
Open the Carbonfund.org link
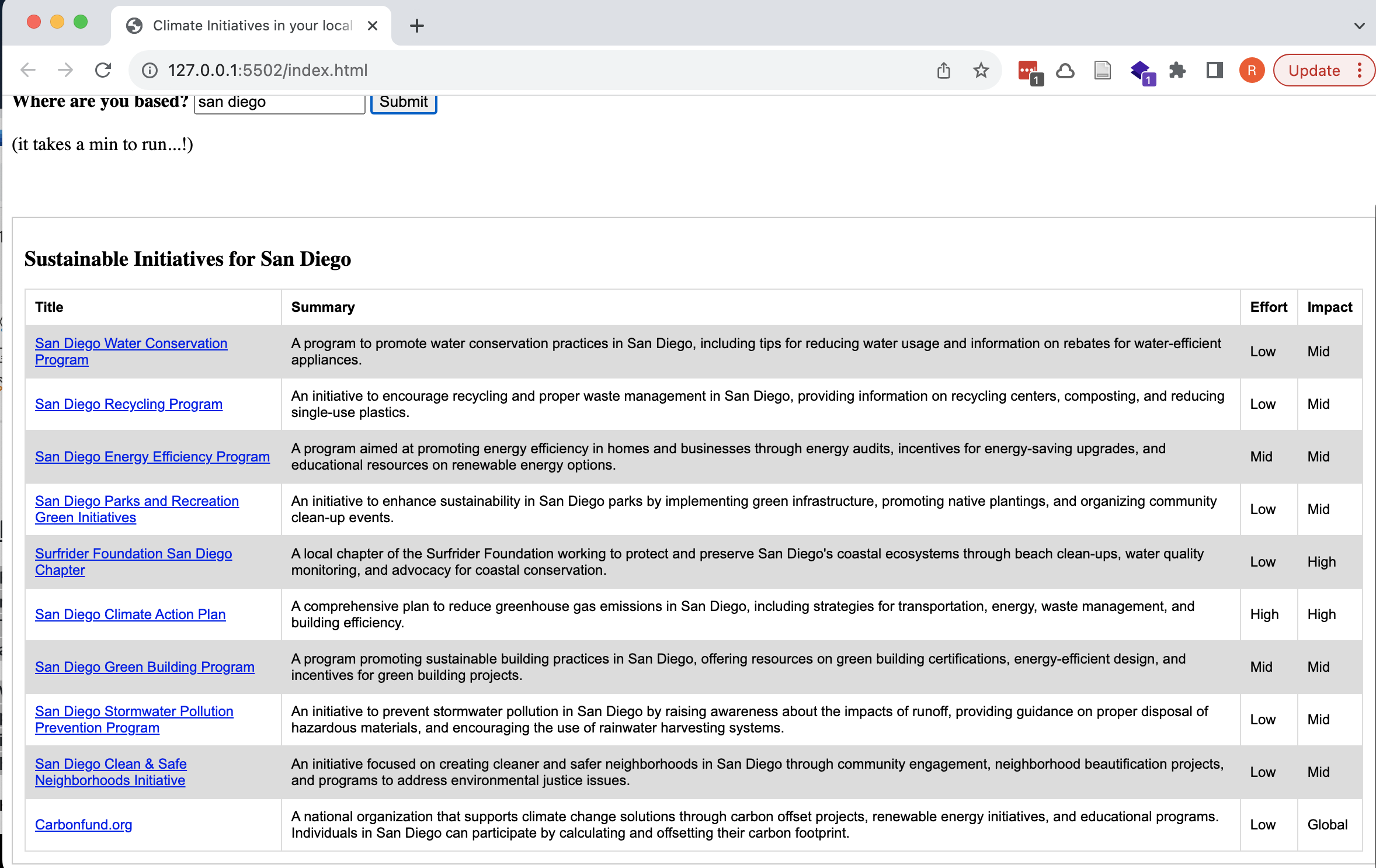(84, 825)
